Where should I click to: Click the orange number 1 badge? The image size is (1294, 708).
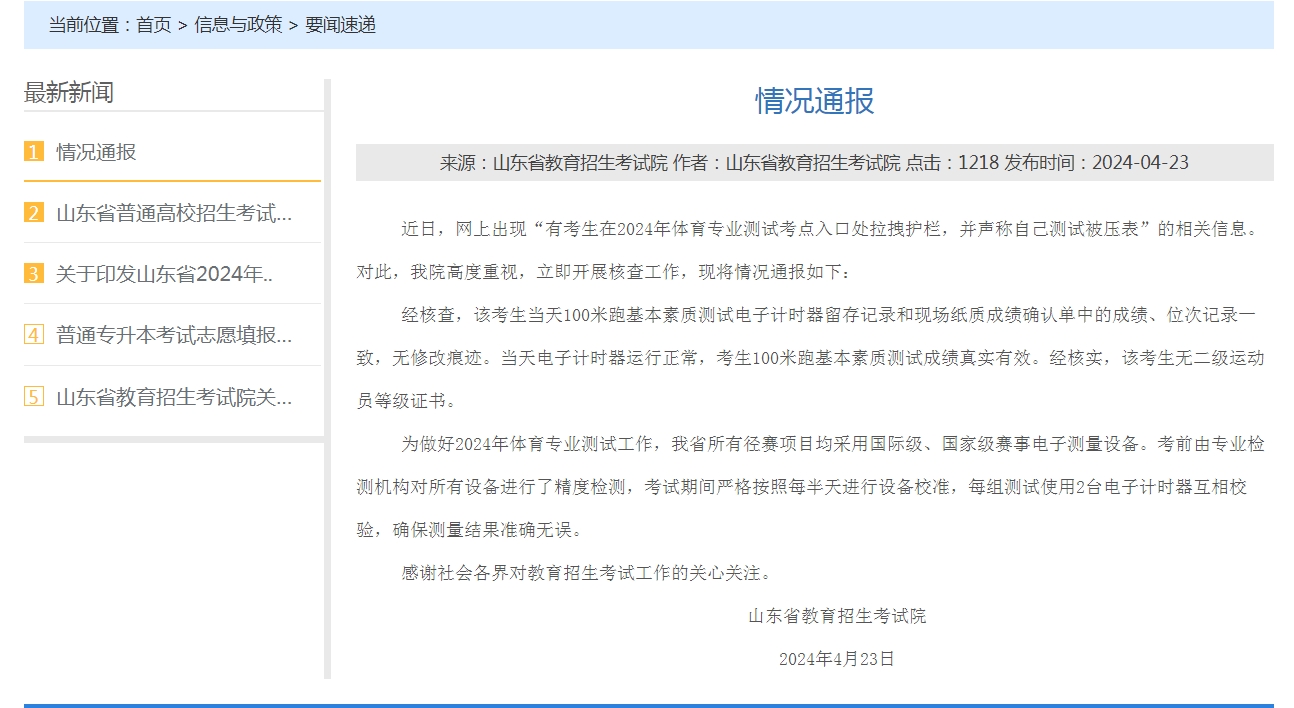[x=34, y=152]
